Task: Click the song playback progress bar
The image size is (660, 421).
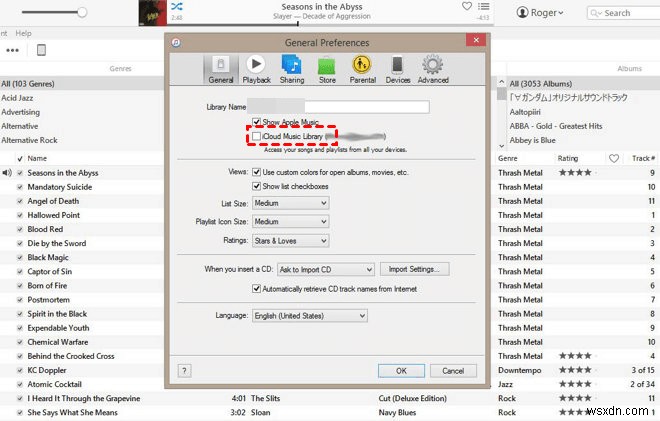Action: click(330, 24)
